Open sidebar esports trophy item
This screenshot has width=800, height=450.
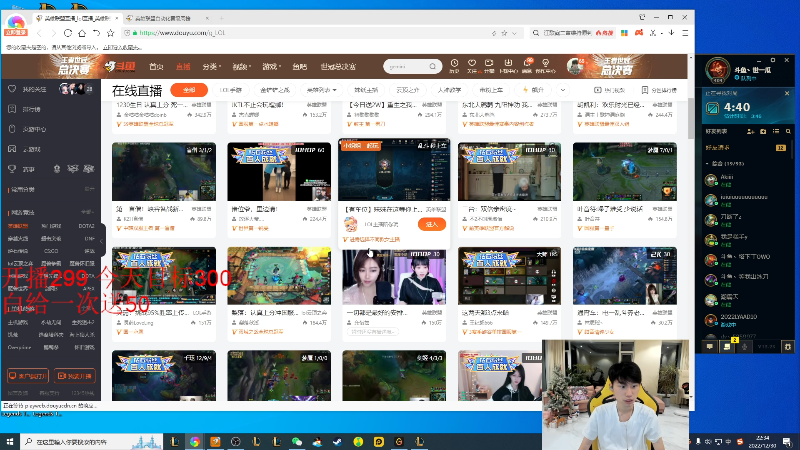[21, 169]
